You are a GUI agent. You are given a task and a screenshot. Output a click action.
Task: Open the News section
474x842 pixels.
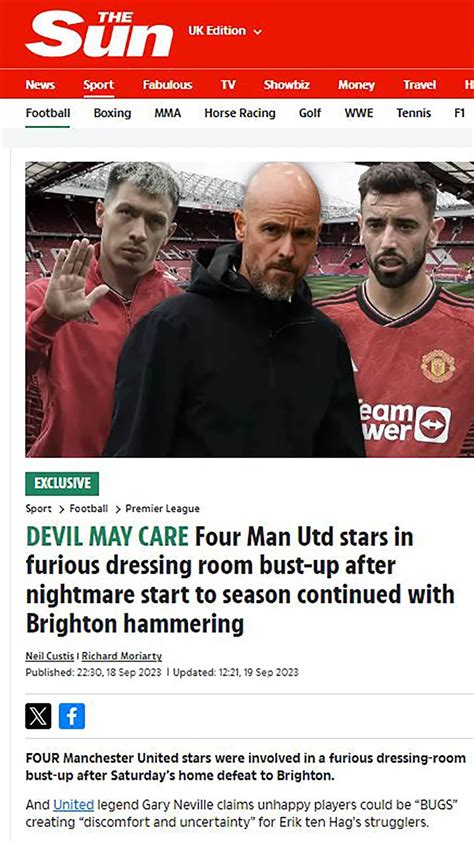pos(40,85)
